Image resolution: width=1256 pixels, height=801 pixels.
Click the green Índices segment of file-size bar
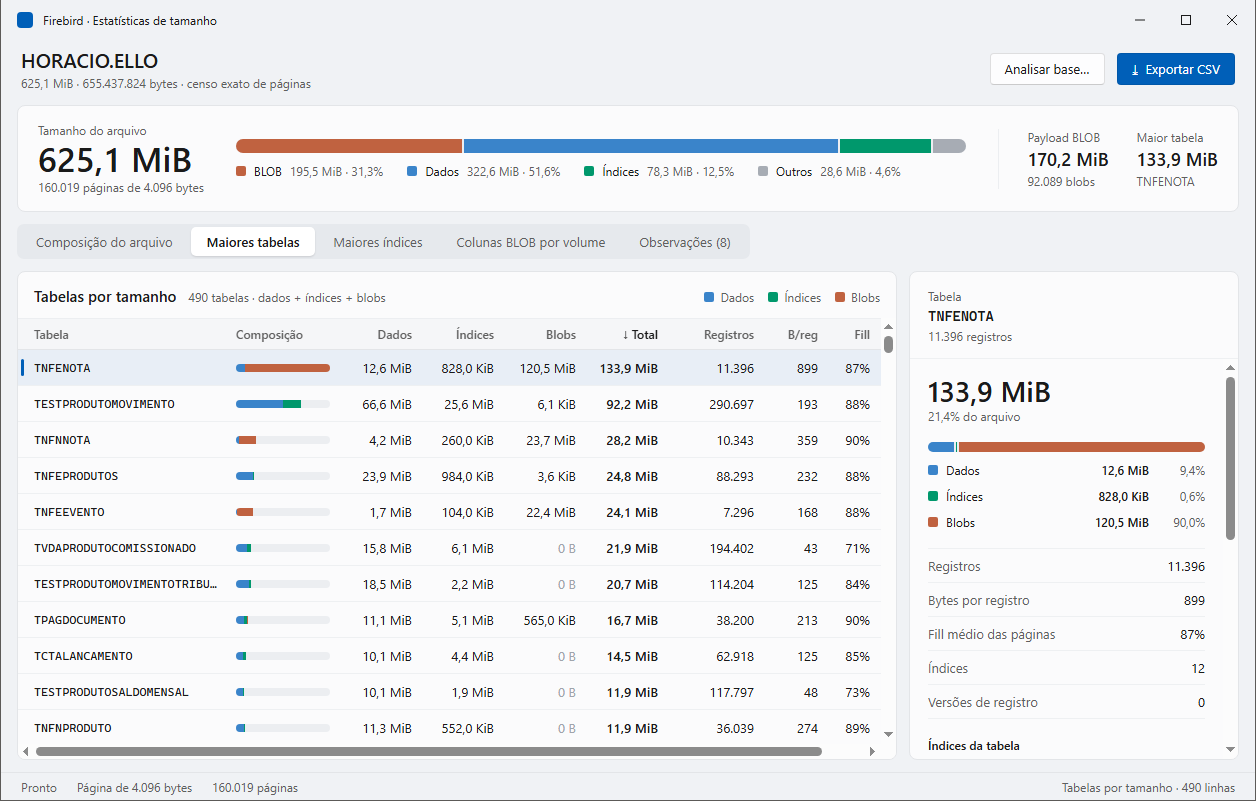click(x=885, y=146)
